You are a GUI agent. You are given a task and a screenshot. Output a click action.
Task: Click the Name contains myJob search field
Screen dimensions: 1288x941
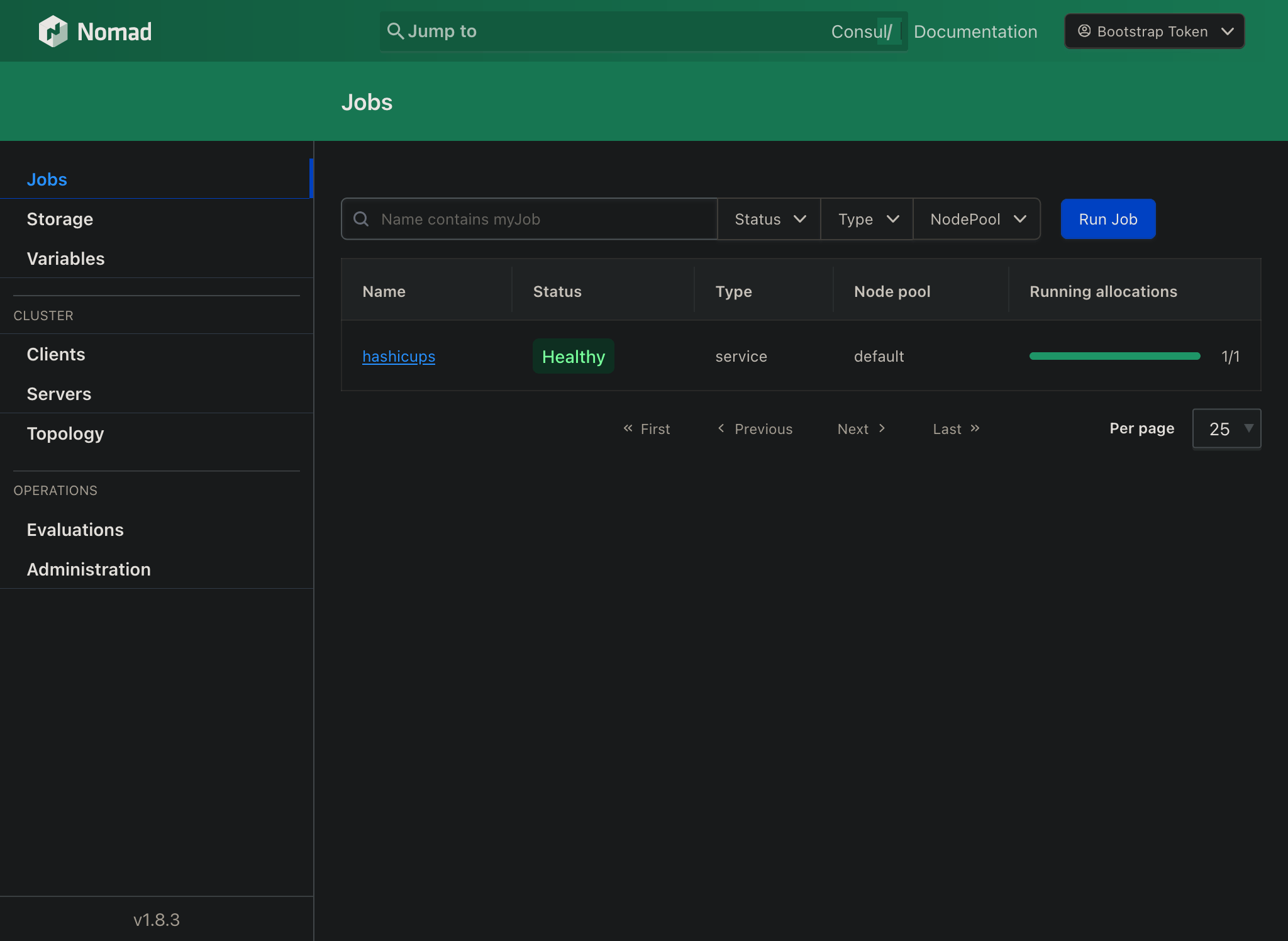(x=528, y=219)
